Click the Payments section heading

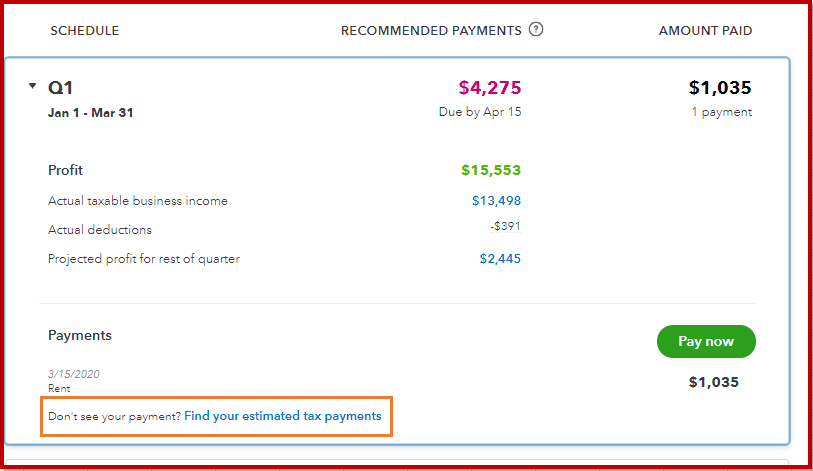(x=80, y=336)
